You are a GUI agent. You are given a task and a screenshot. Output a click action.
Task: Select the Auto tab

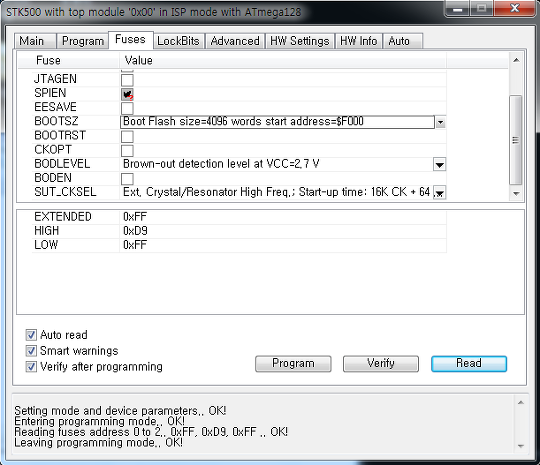click(x=403, y=41)
